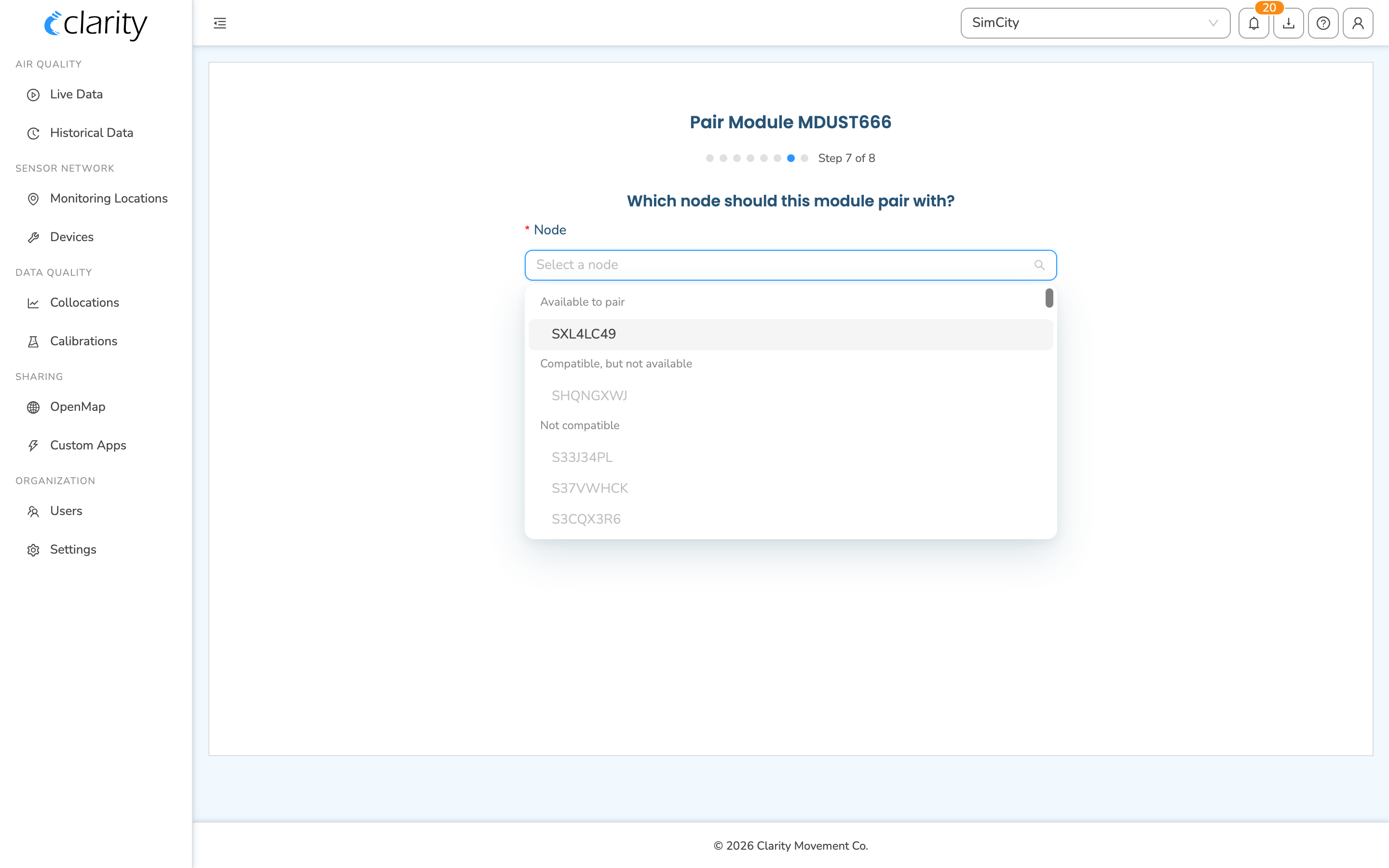Click the Collocations chart icon
This screenshot has width=1389, height=868.
tap(33, 303)
